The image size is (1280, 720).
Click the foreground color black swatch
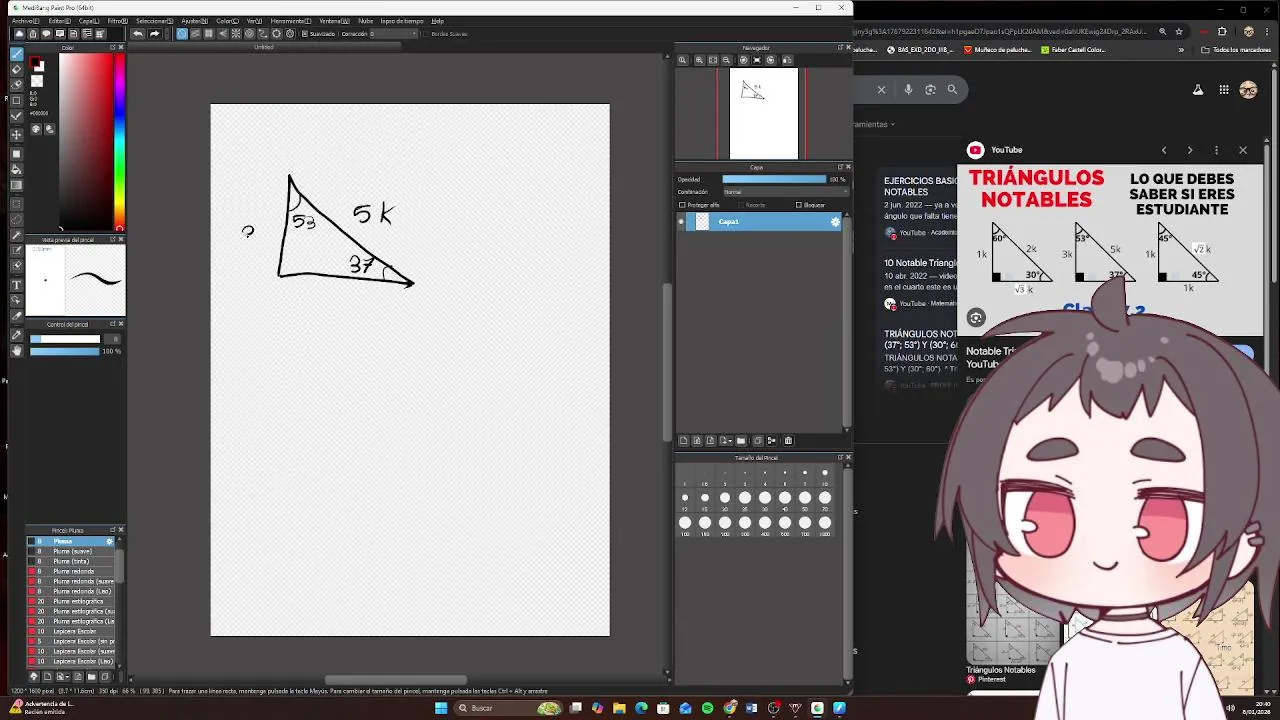coord(34,60)
